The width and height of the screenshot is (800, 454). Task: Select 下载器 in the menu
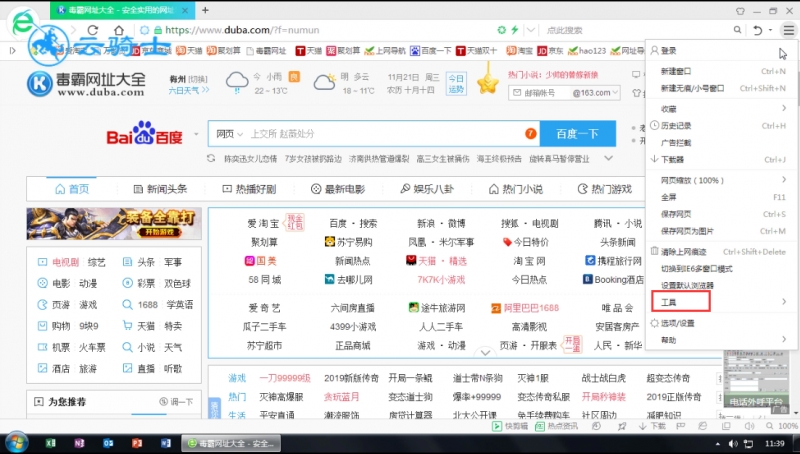[x=721, y=159]
